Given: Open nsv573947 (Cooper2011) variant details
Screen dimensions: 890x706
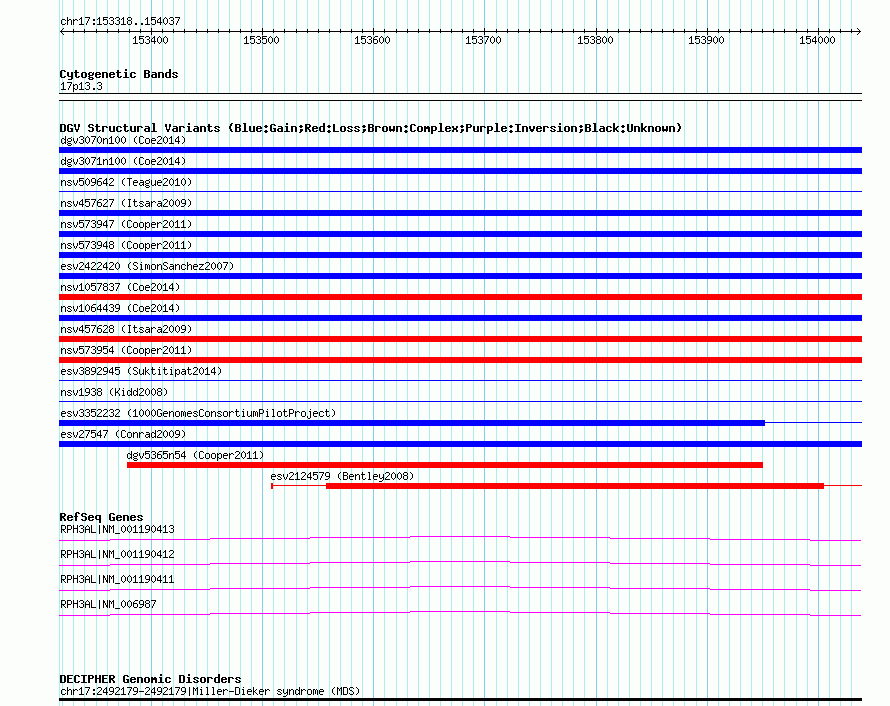Looking at the screenshot, I should tap(126, 224).
